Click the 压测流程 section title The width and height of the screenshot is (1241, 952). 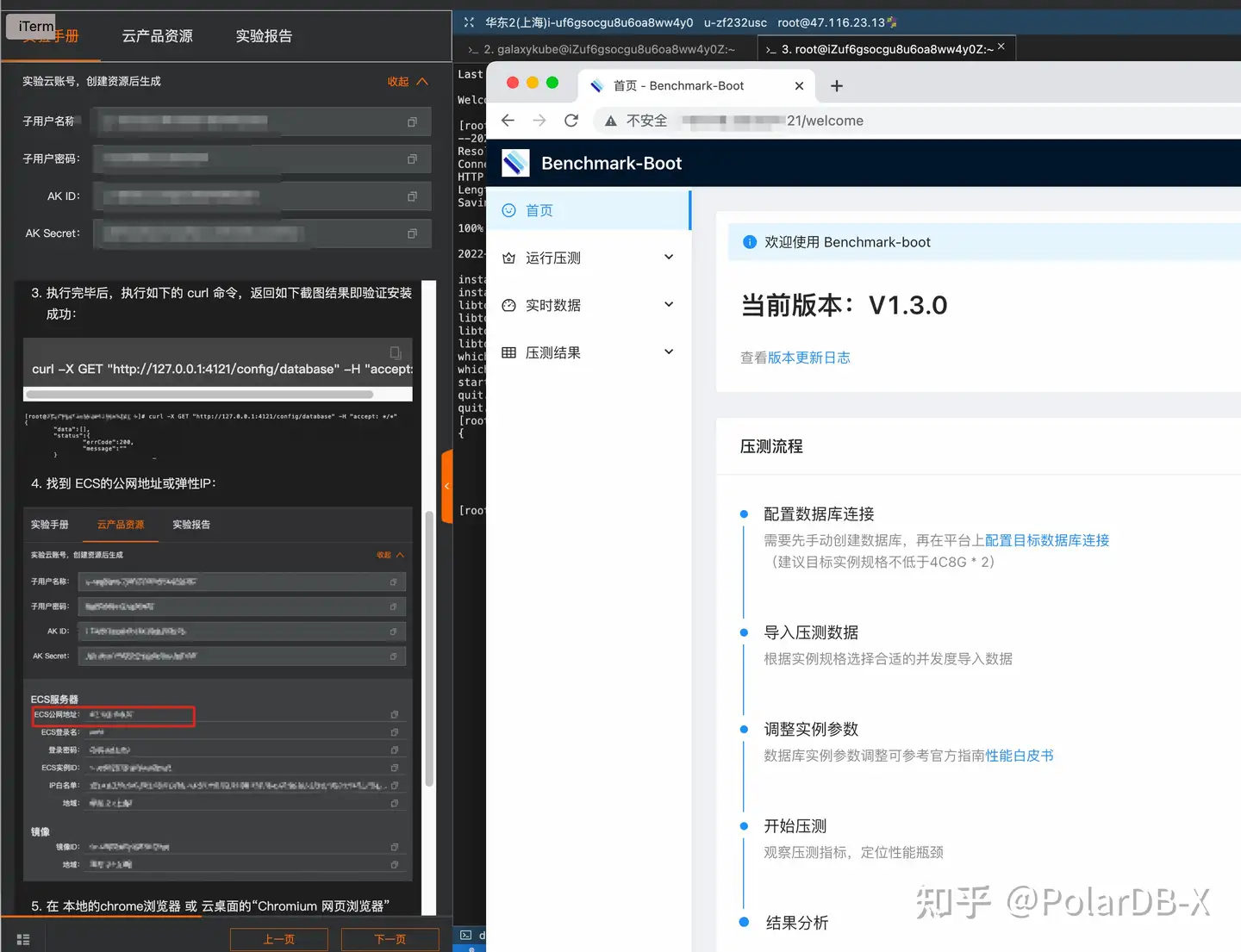coord(771,446)
